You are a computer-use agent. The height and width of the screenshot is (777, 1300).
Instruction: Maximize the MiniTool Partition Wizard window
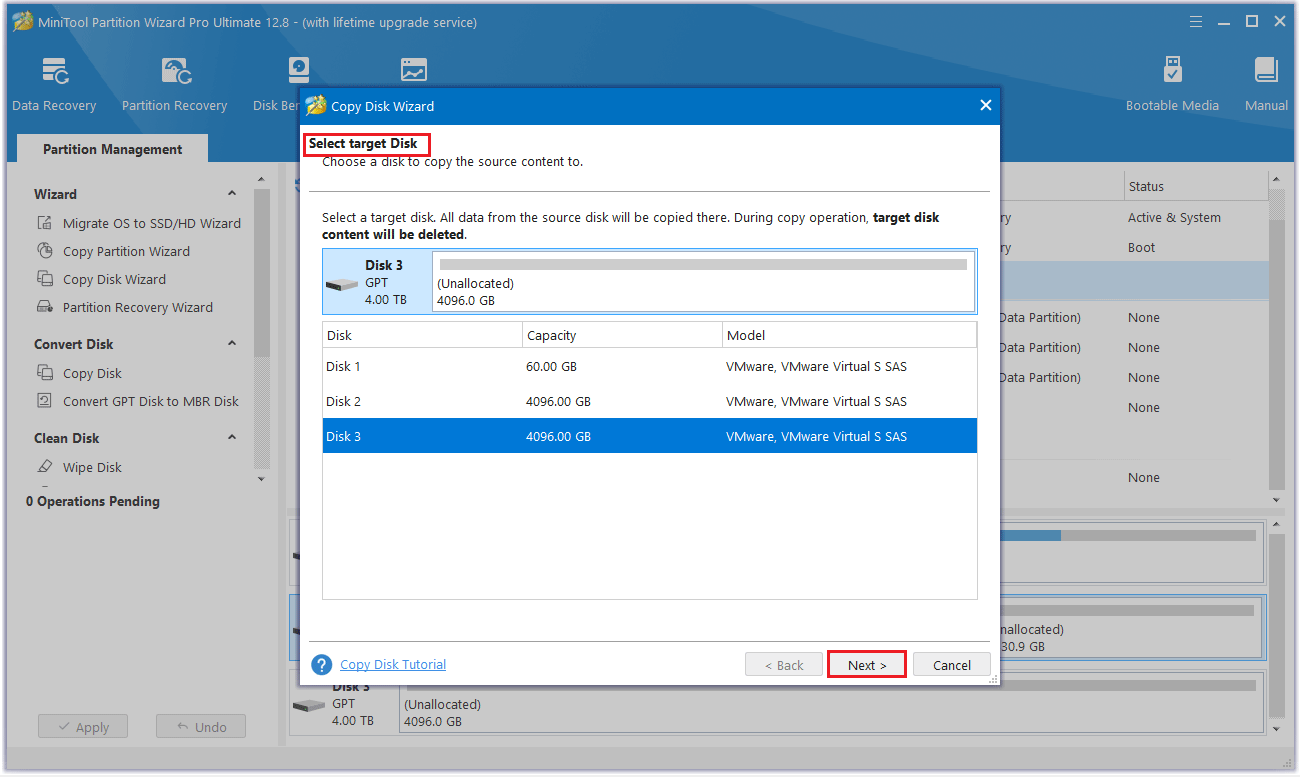1251,21
